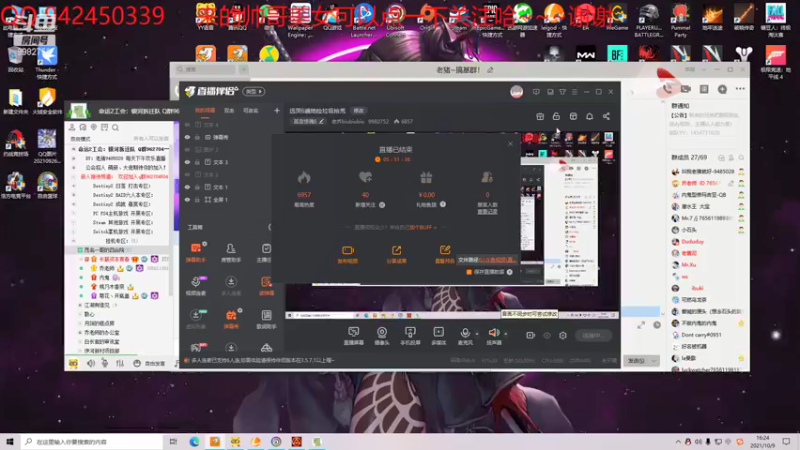The height and width of the screenshot is (450, 800).
Task: Add the 摄像头 camera source
Action: [x=382, y=336]
